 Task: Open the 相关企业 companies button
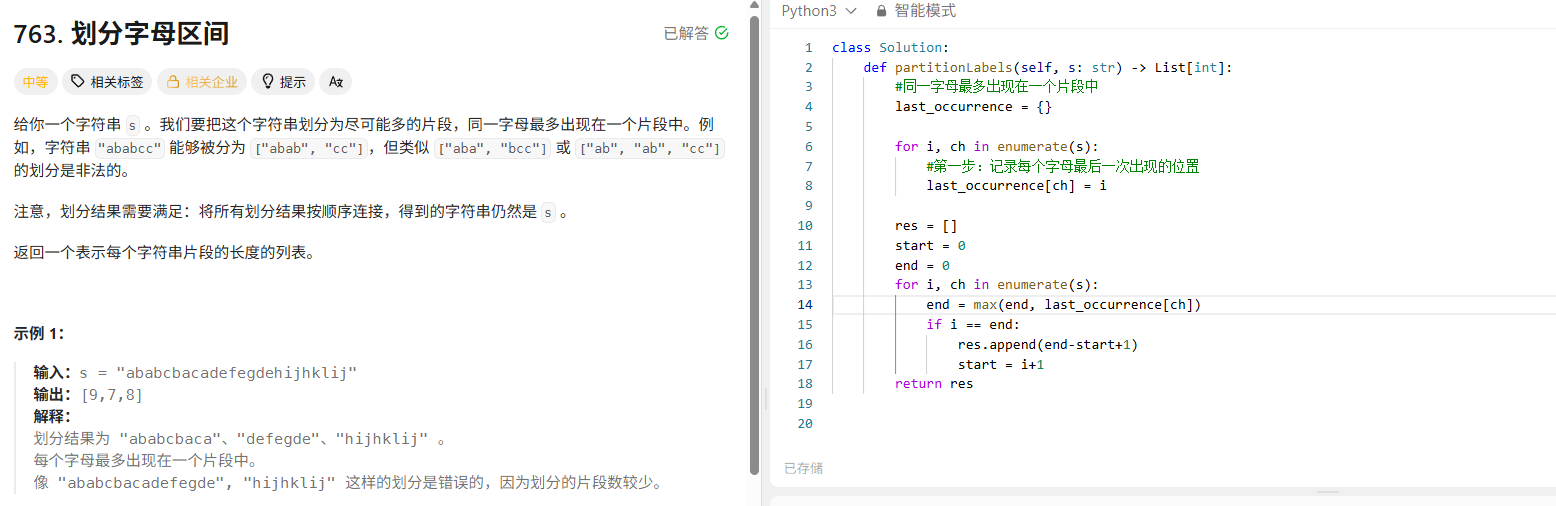click(x=202, y=82)
